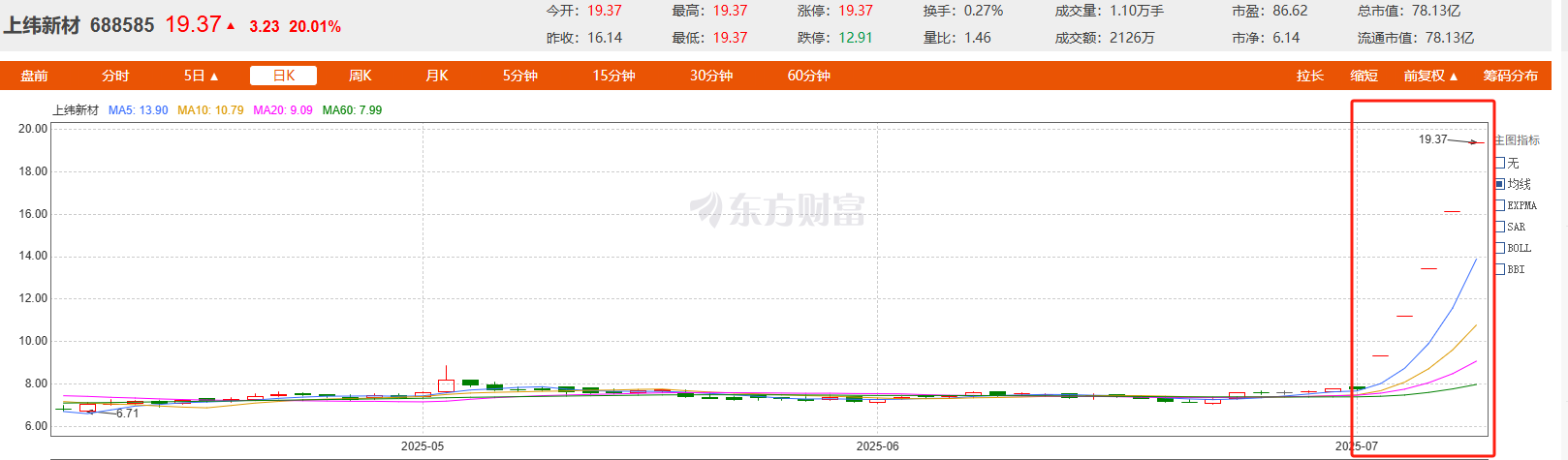Click the 成交额 2126万 value
1568x460 pixels.
coord(1132,38)
